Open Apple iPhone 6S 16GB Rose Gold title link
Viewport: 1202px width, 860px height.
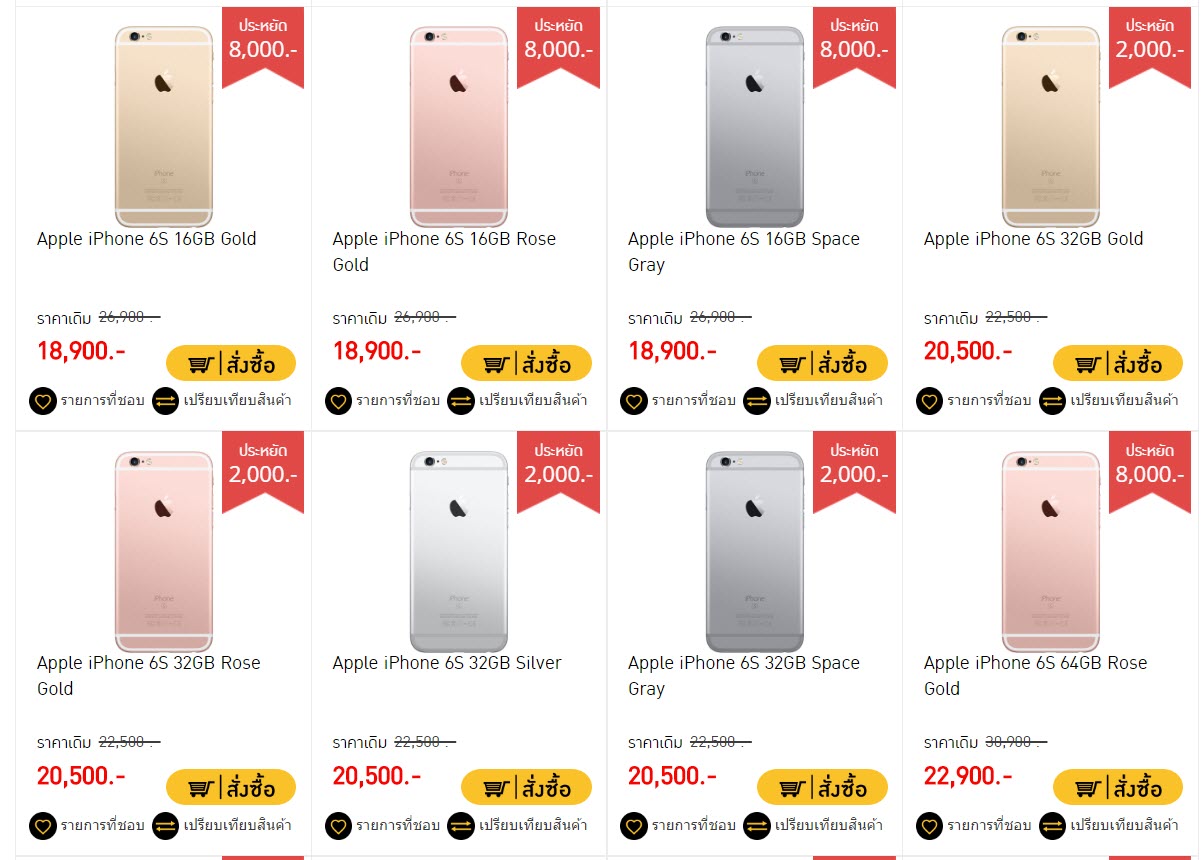click(444, 252)
